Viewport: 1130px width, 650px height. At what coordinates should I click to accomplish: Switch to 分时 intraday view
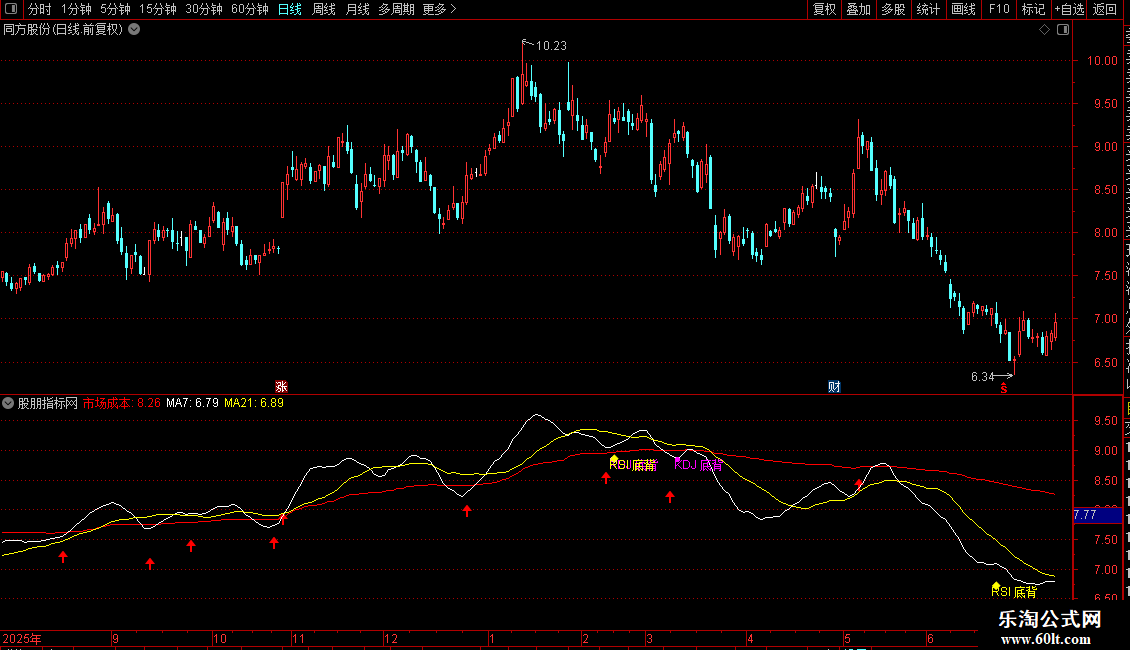tap(40, 9)
